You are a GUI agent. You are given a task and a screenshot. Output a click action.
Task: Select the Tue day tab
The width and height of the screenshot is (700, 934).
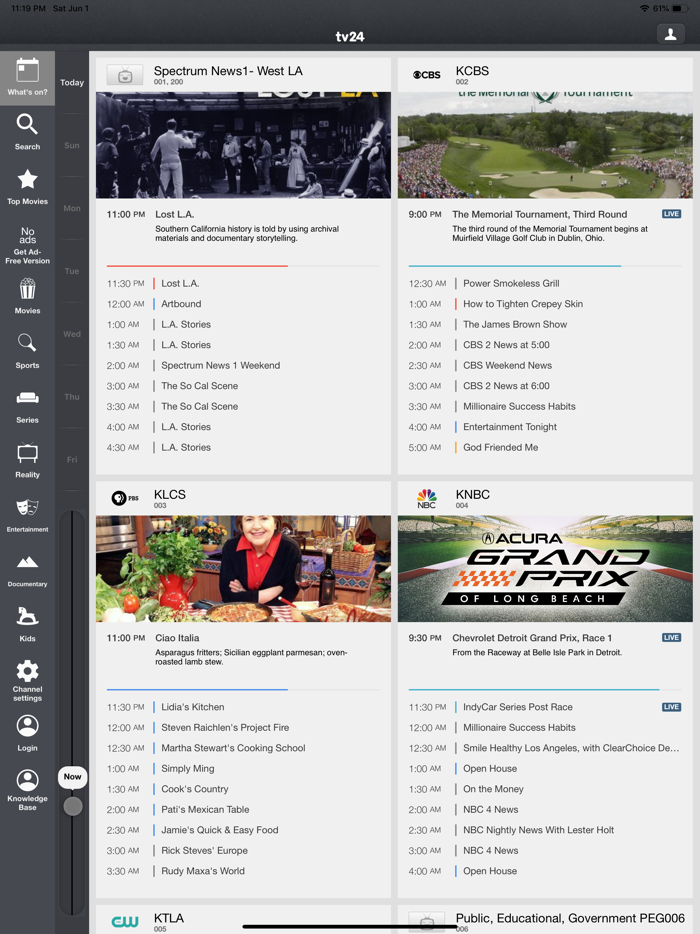72,271
